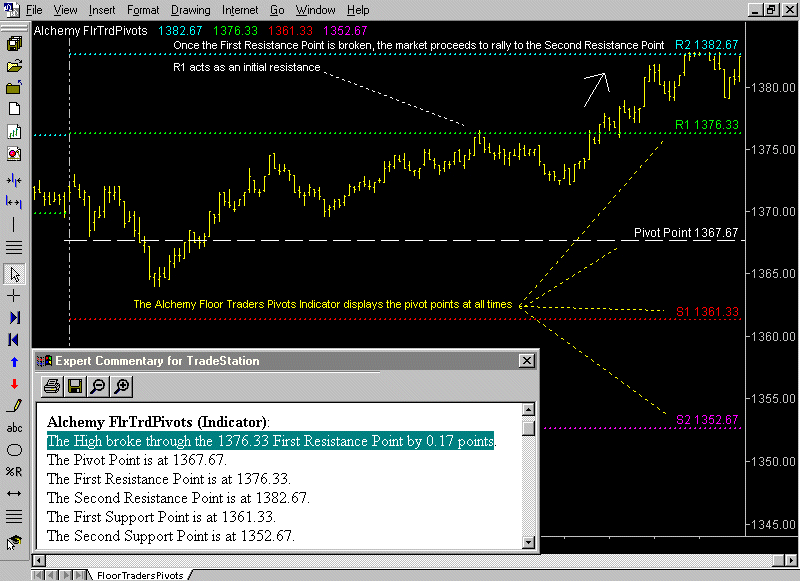800x582 pixels.
Task: Go to the last workspace tab arrow
Action: point(80,575)
